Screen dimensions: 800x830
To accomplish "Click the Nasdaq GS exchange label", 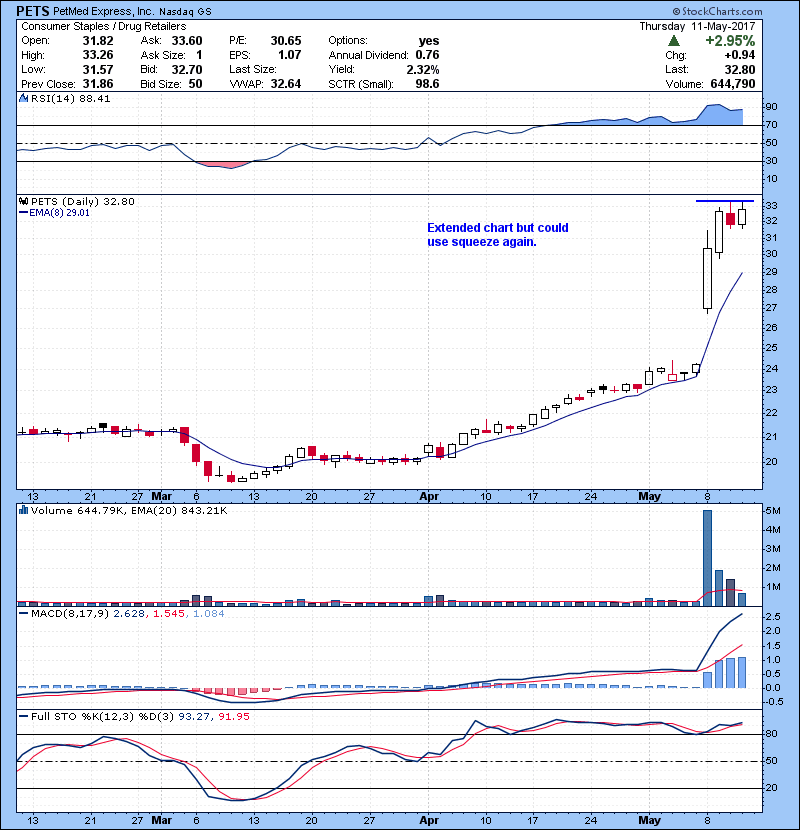I will point(185,12).
